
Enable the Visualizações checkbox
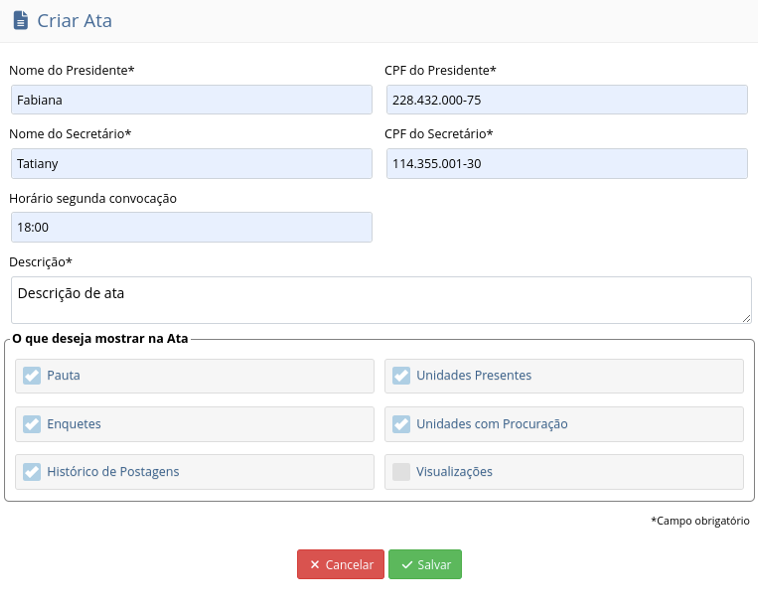pyautogui.click(x=401, y=472)
